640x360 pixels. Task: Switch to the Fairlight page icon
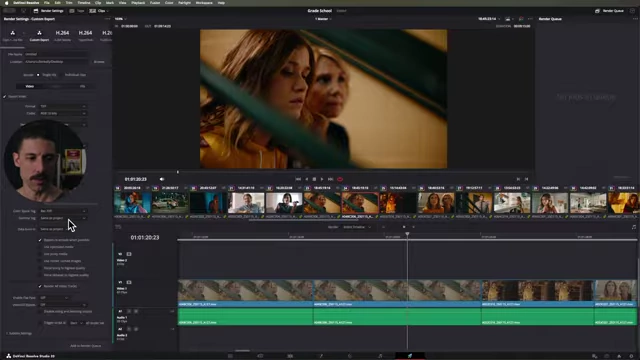(380, 356)
